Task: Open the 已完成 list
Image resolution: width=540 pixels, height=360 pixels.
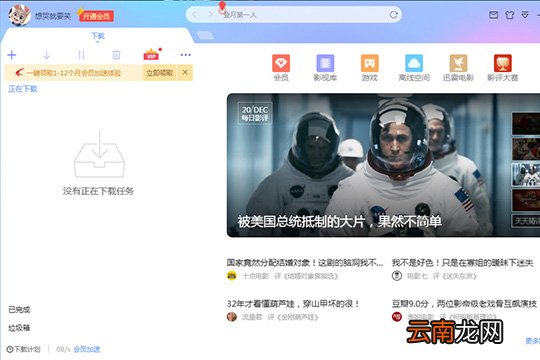Action: 19,309
